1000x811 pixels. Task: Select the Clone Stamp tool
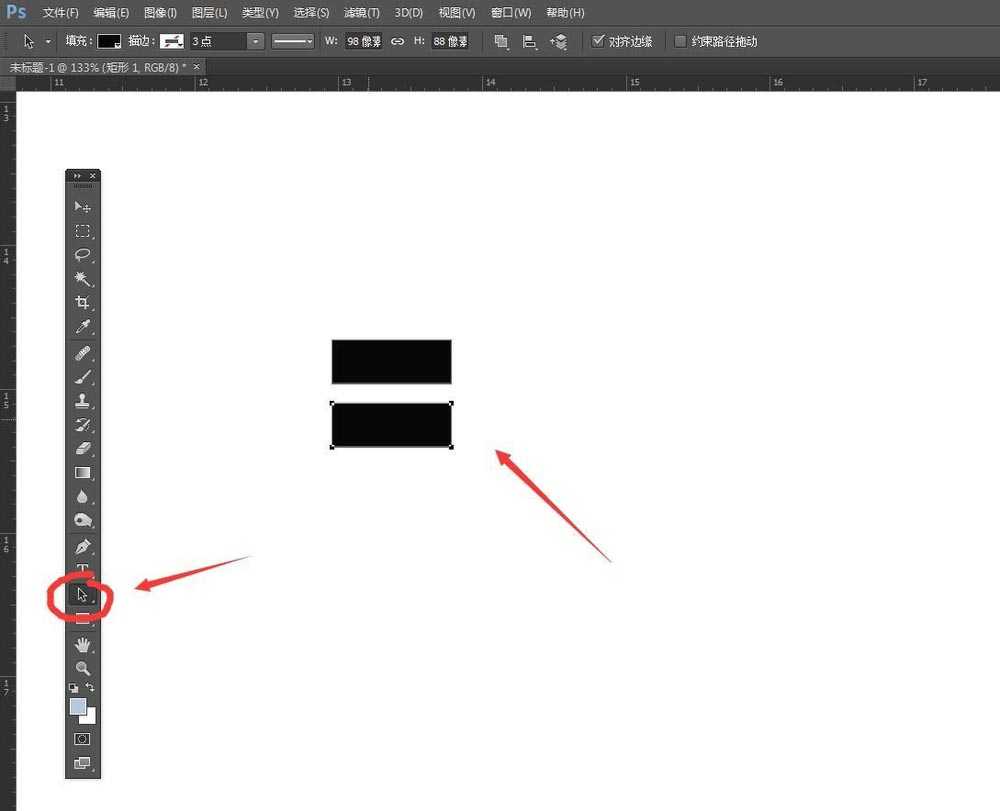[83, 401]
